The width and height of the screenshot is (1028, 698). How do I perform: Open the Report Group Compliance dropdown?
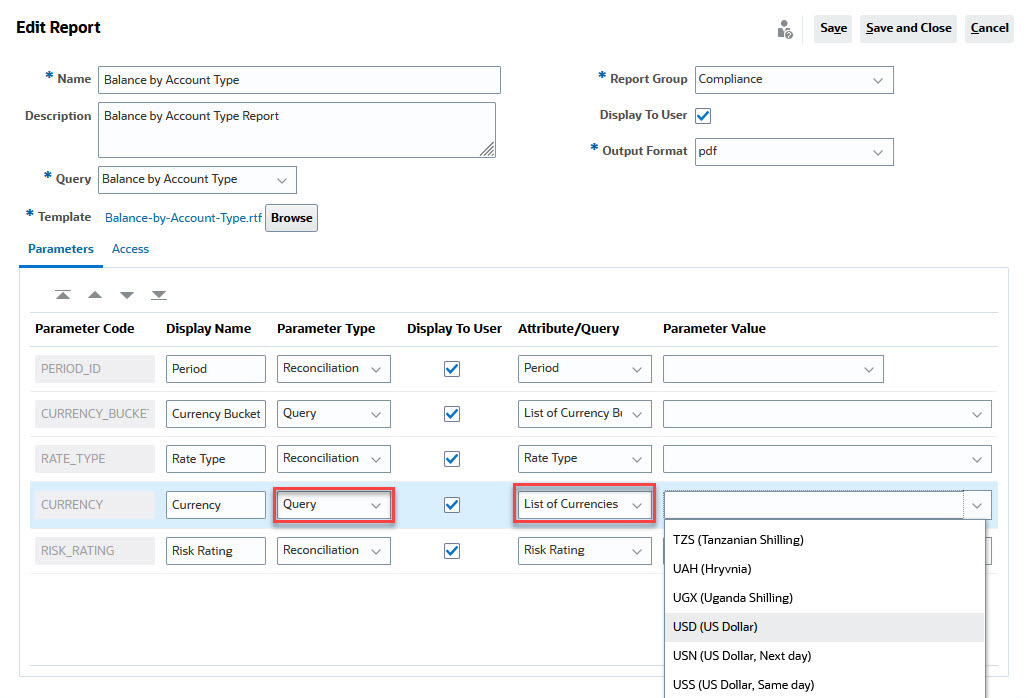pos(794,80)
